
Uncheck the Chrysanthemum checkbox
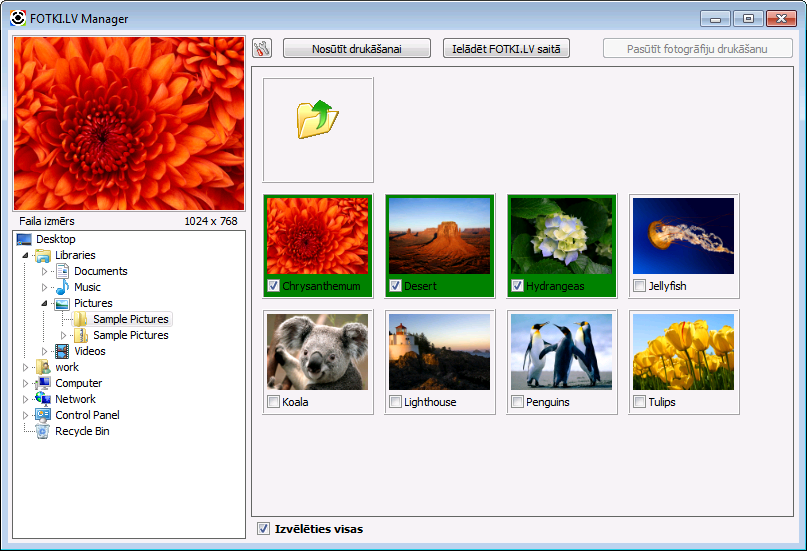[274, 286]
